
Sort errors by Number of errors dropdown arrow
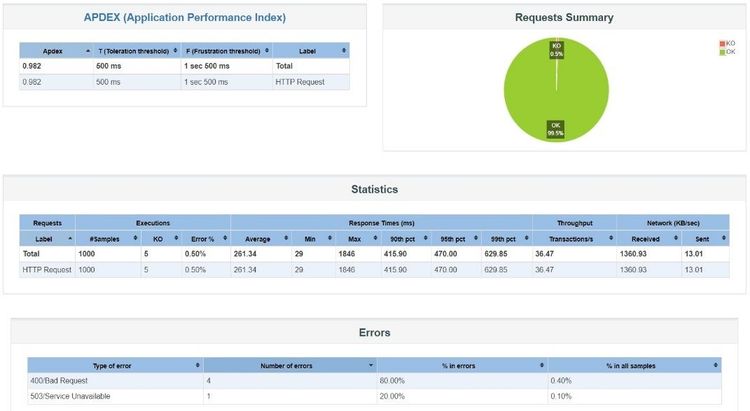371,365
